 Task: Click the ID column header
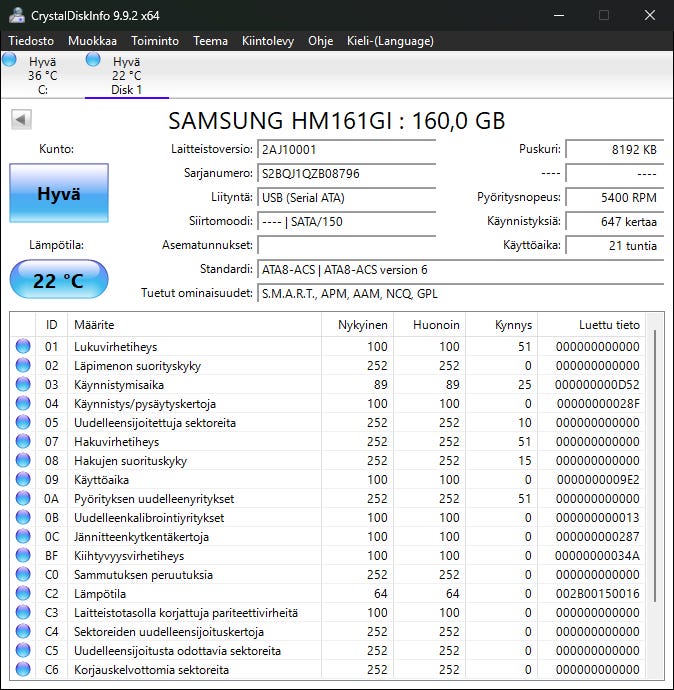click(x=51, y=325)
